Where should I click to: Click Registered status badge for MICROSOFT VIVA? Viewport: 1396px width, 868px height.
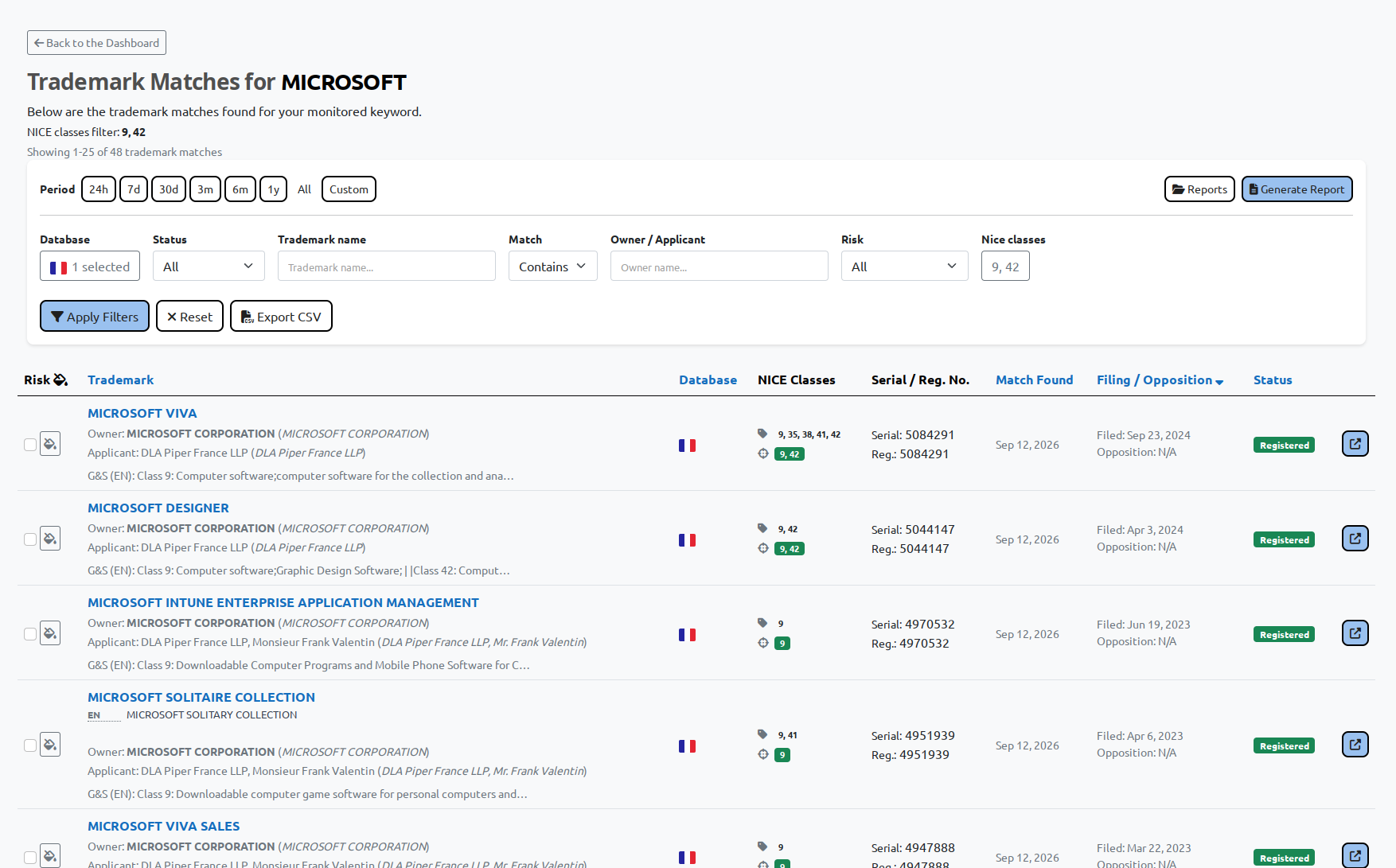point(1284,446)
